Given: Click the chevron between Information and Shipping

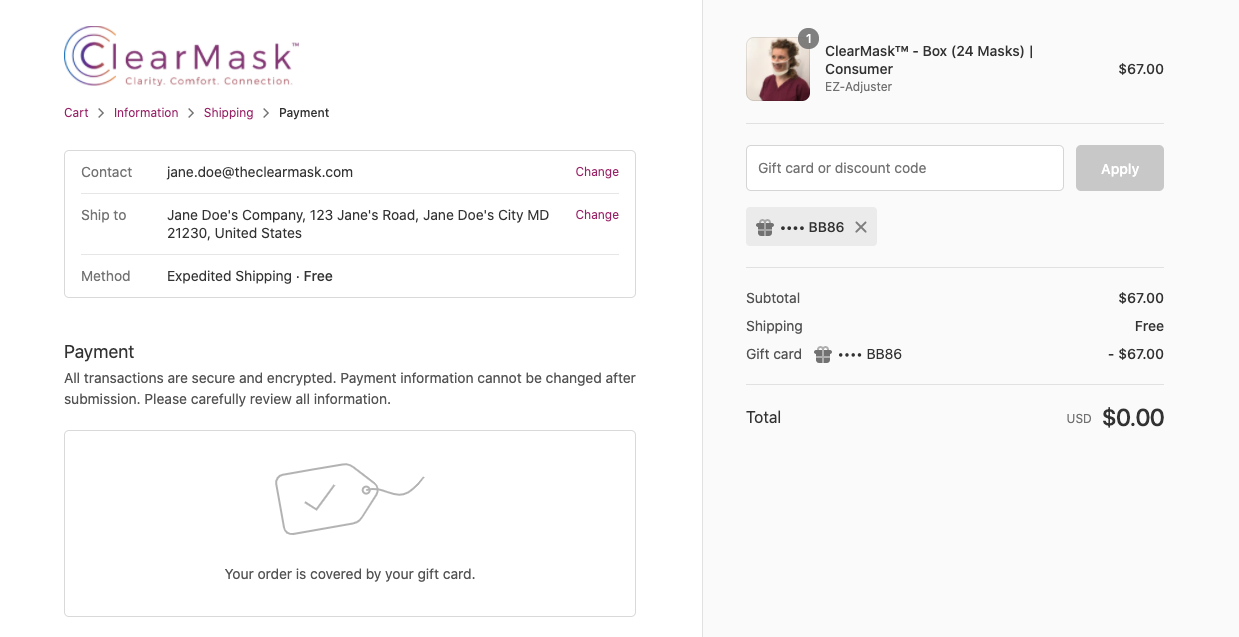Looking at the screenshot, I should pos(191,113).
